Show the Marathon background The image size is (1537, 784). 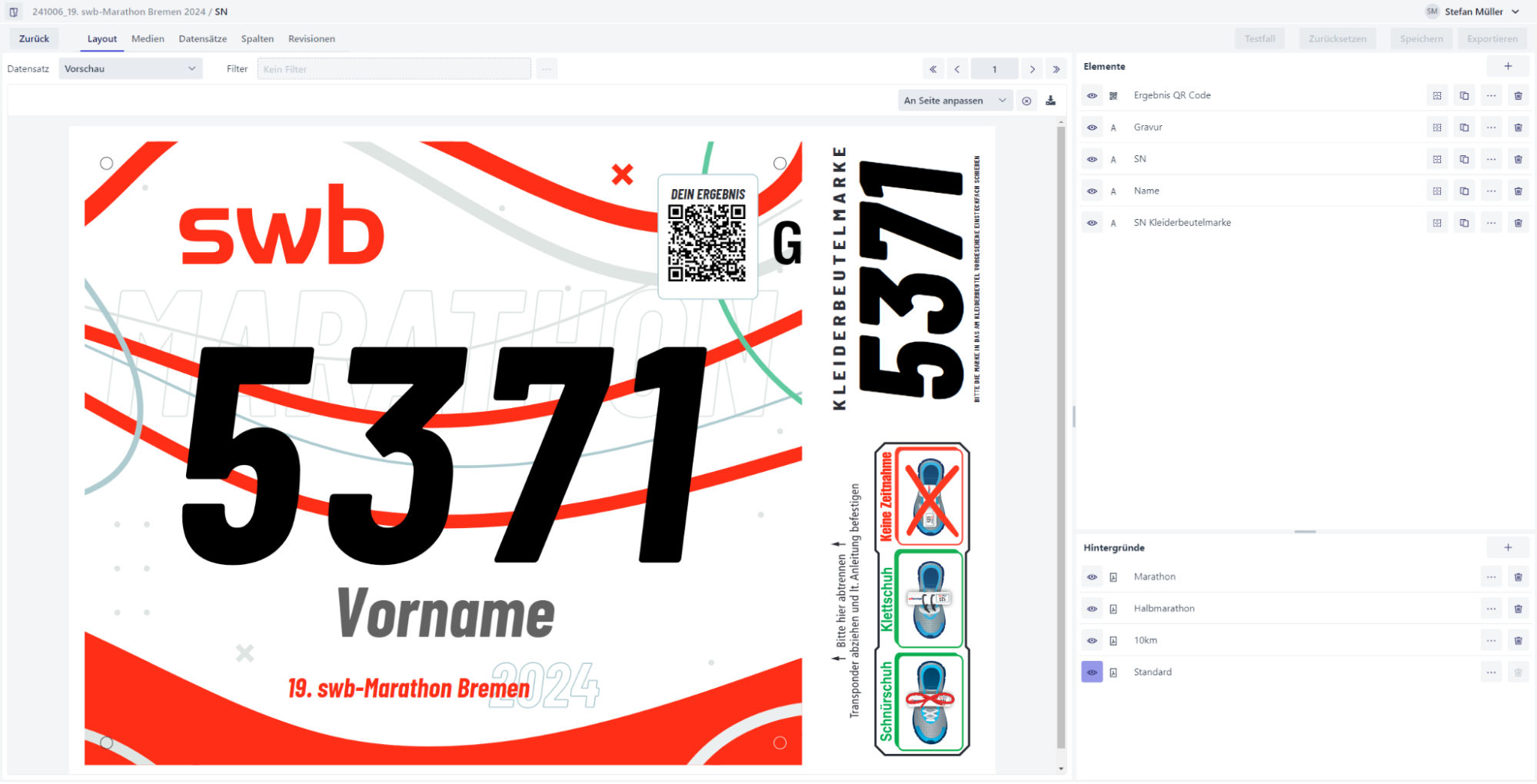tap(1092, 577)
